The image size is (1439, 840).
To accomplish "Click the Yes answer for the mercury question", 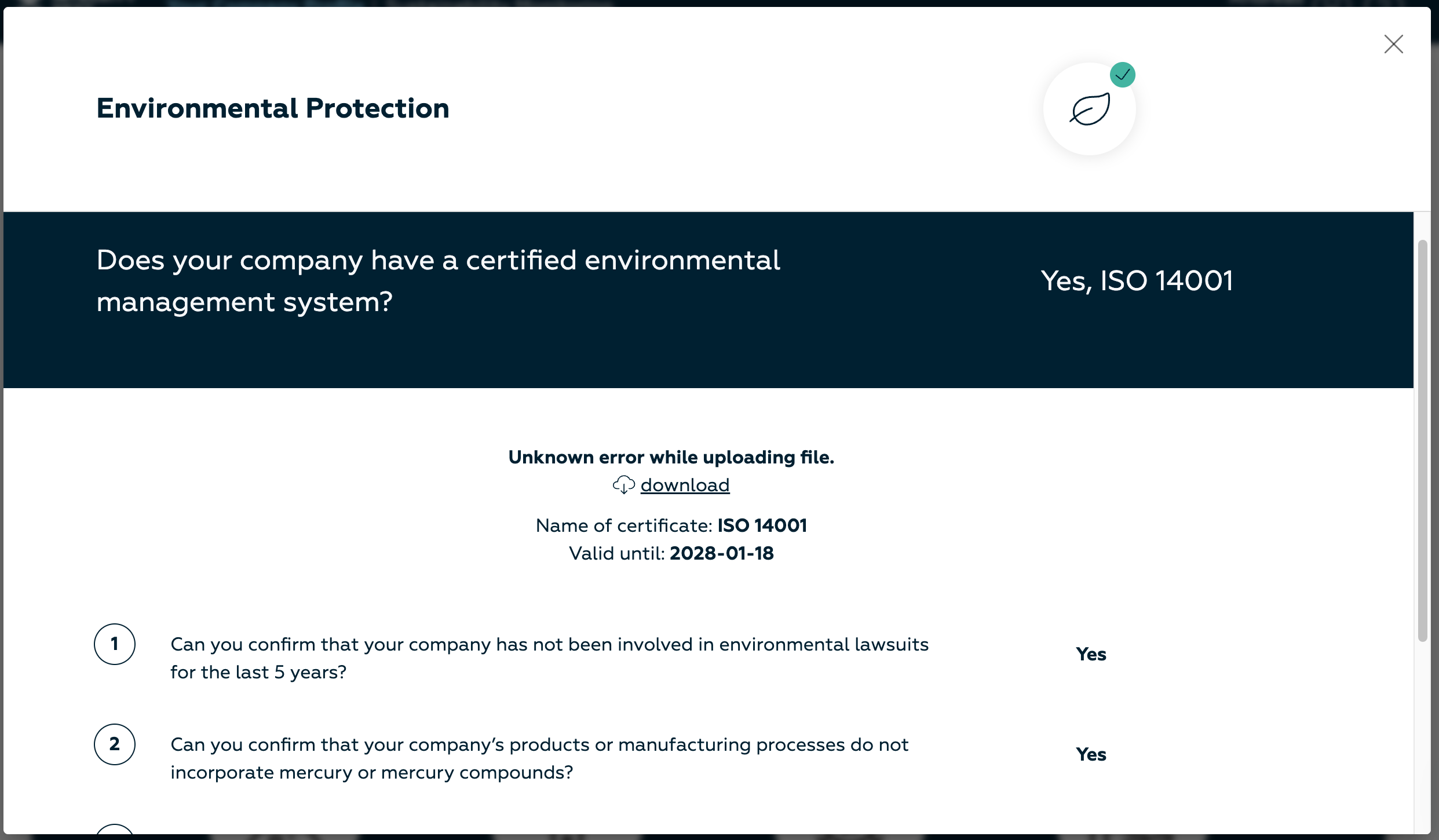I will tap(1091, 755).
